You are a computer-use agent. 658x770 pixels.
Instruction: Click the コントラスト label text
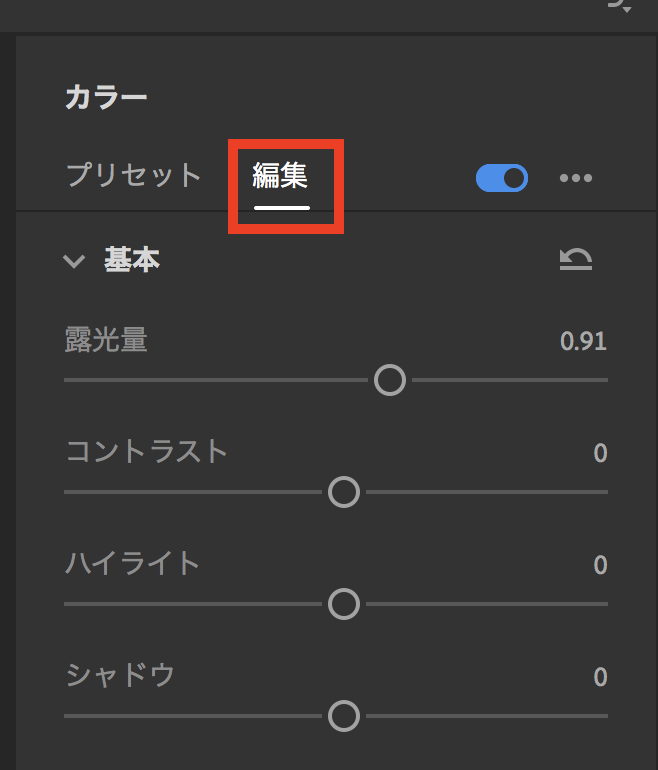click(x=147, y=451)
